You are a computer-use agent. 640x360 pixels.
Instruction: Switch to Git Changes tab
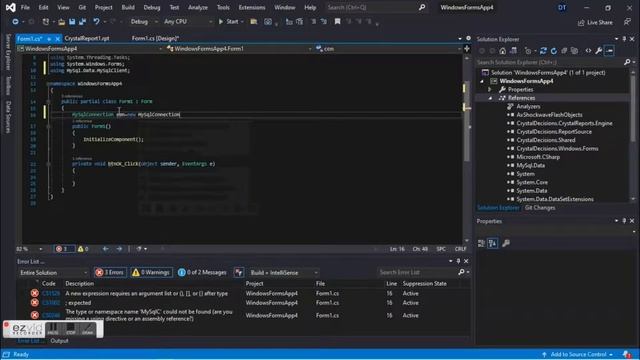tap(540, 208)
